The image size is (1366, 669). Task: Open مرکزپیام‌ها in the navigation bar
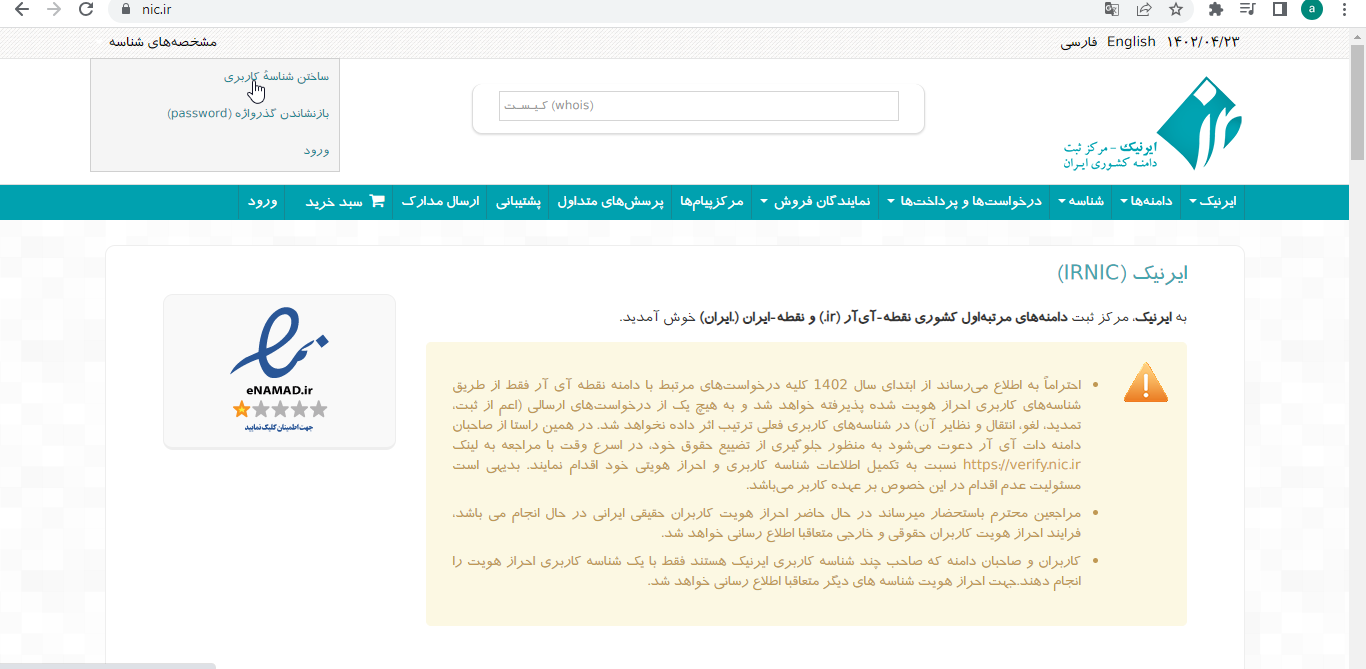(x=712, y=202)
